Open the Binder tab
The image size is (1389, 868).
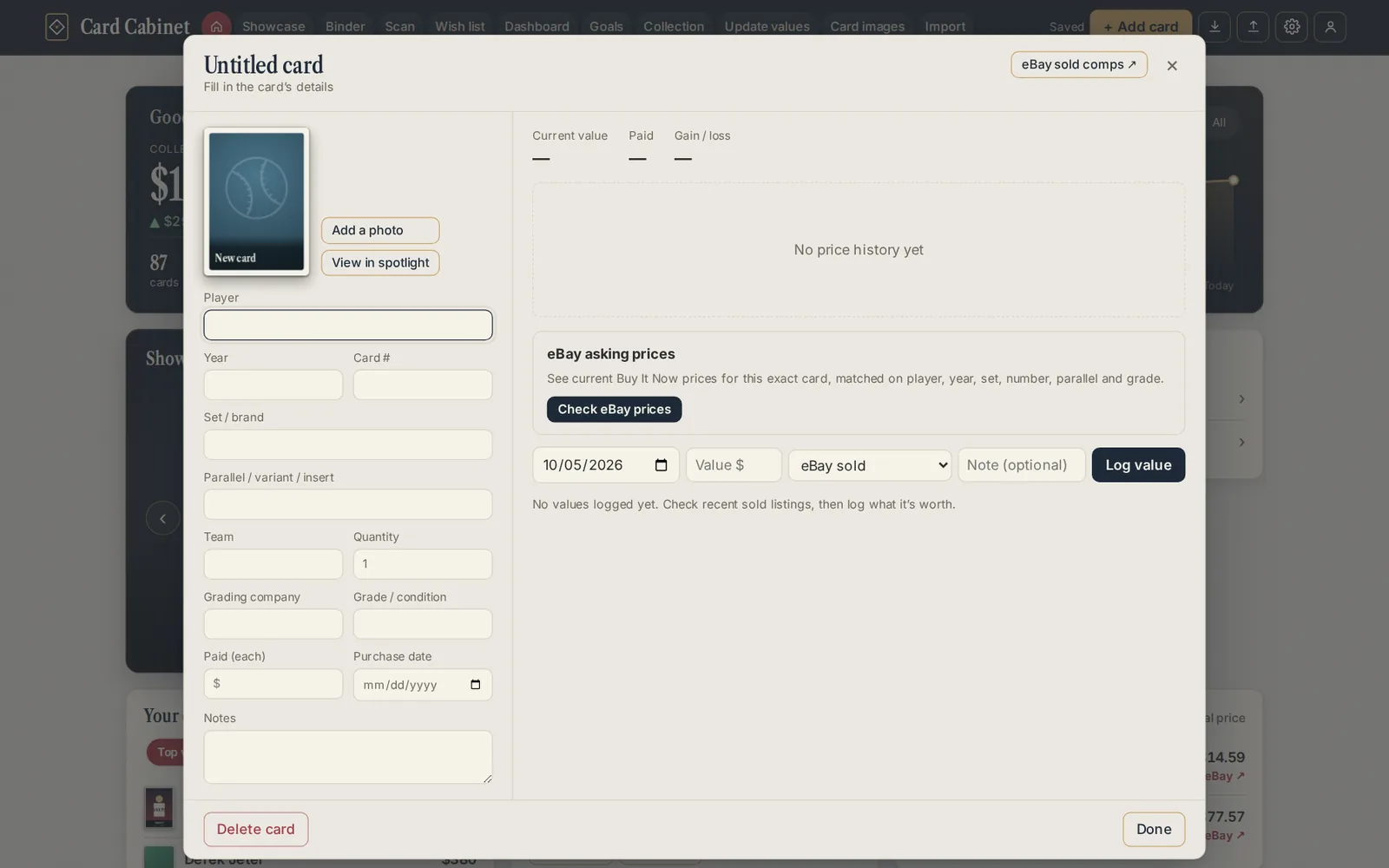[x=345, y=27]
